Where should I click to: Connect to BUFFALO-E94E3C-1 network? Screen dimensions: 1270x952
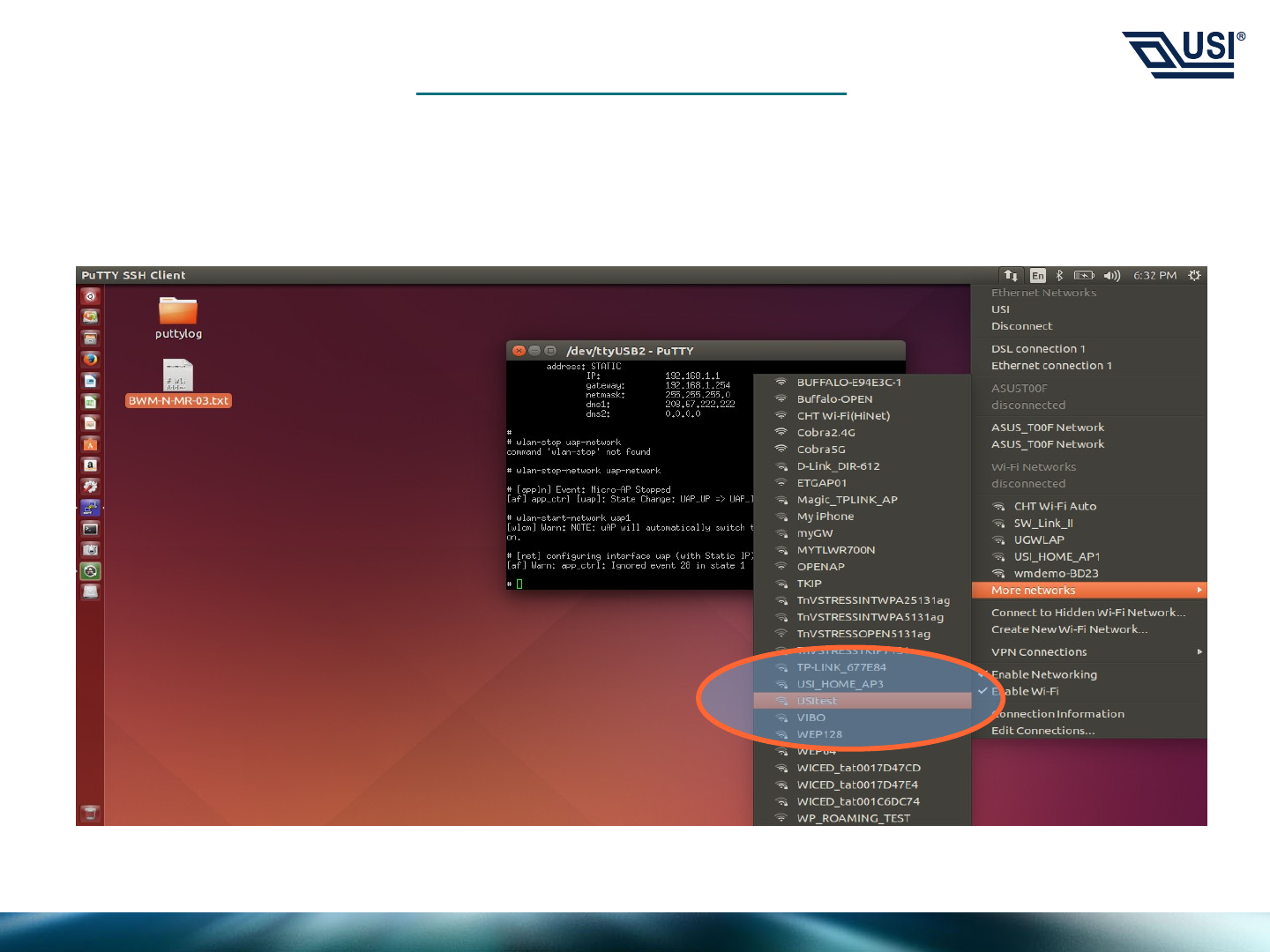(863, 383)
